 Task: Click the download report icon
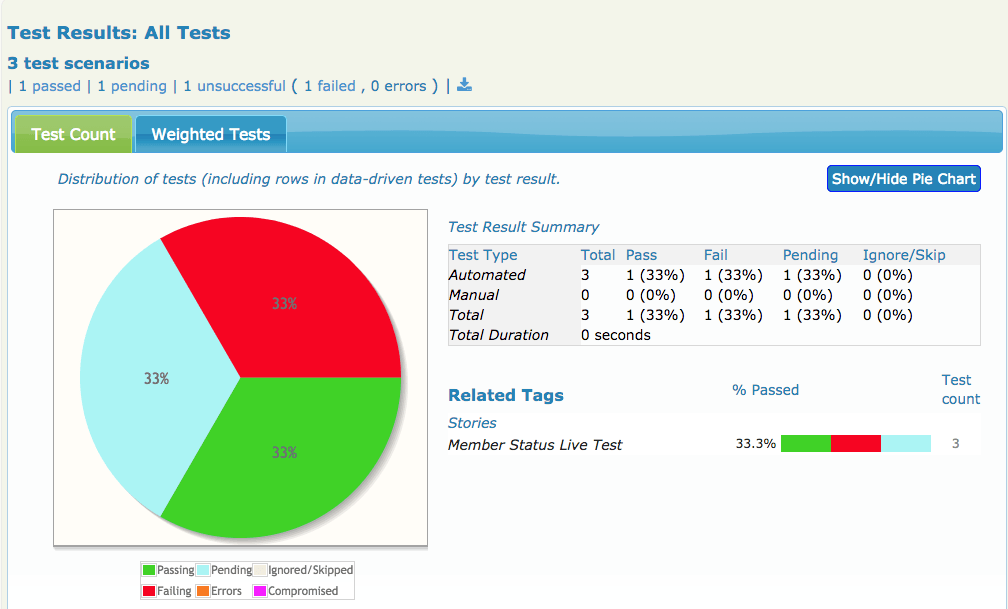[x=464, y=85]
